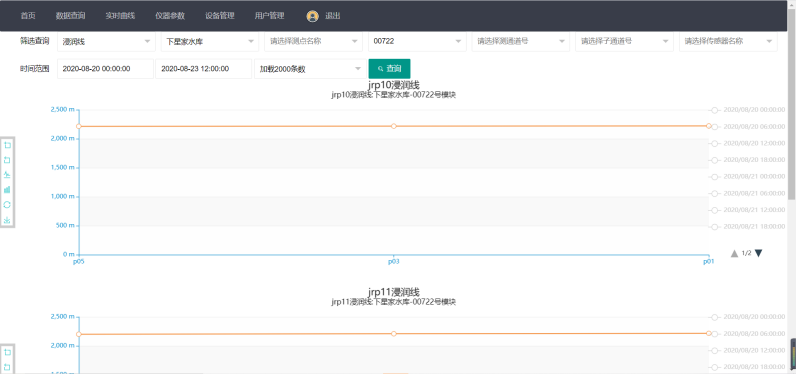Image resolution: width=796 pixels, height=374 pixels.
Task: Click the 时间范围 label
Action: 35,69
